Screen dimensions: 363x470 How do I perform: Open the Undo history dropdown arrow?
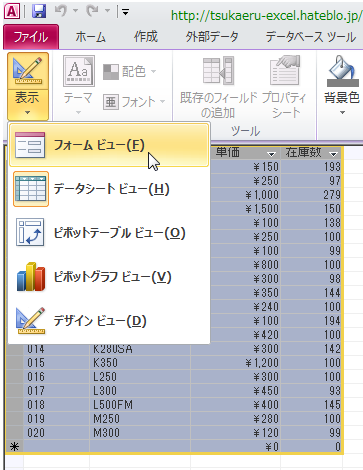pos(75,11)
